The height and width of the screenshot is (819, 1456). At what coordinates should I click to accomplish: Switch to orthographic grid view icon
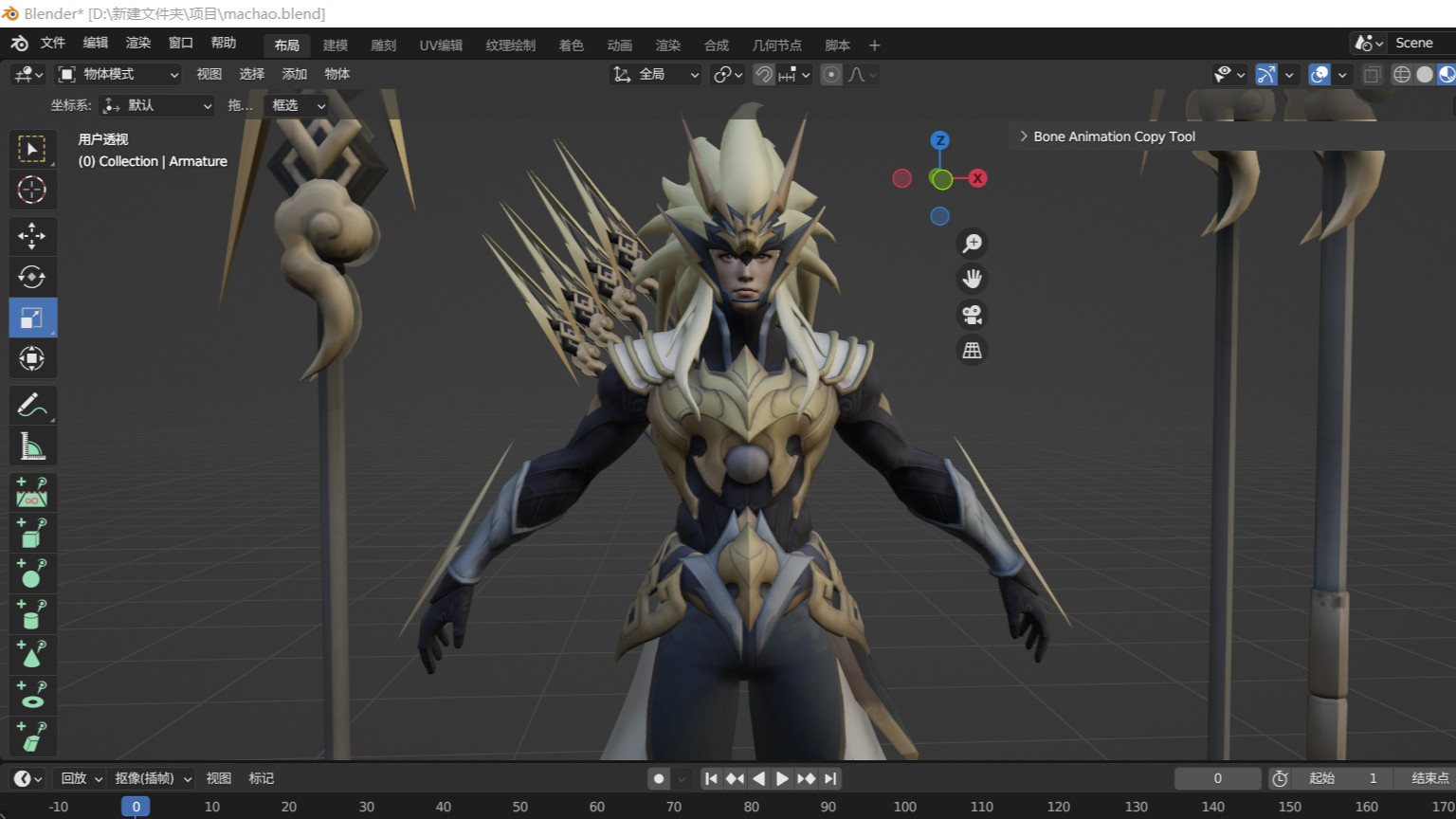(x=972, y=351)
